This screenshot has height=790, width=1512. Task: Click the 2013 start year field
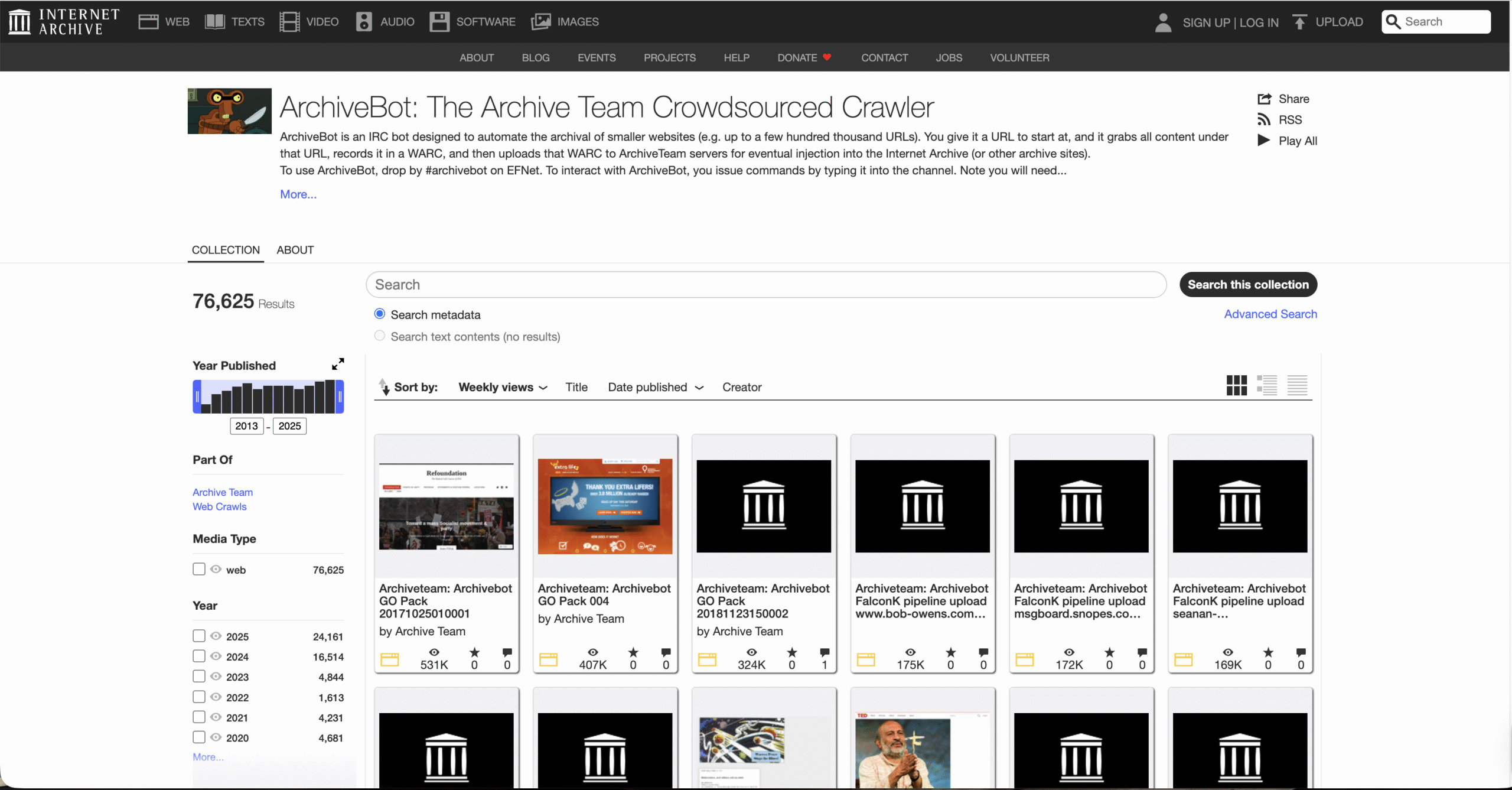pyautogui.click(x=246, y=426)
